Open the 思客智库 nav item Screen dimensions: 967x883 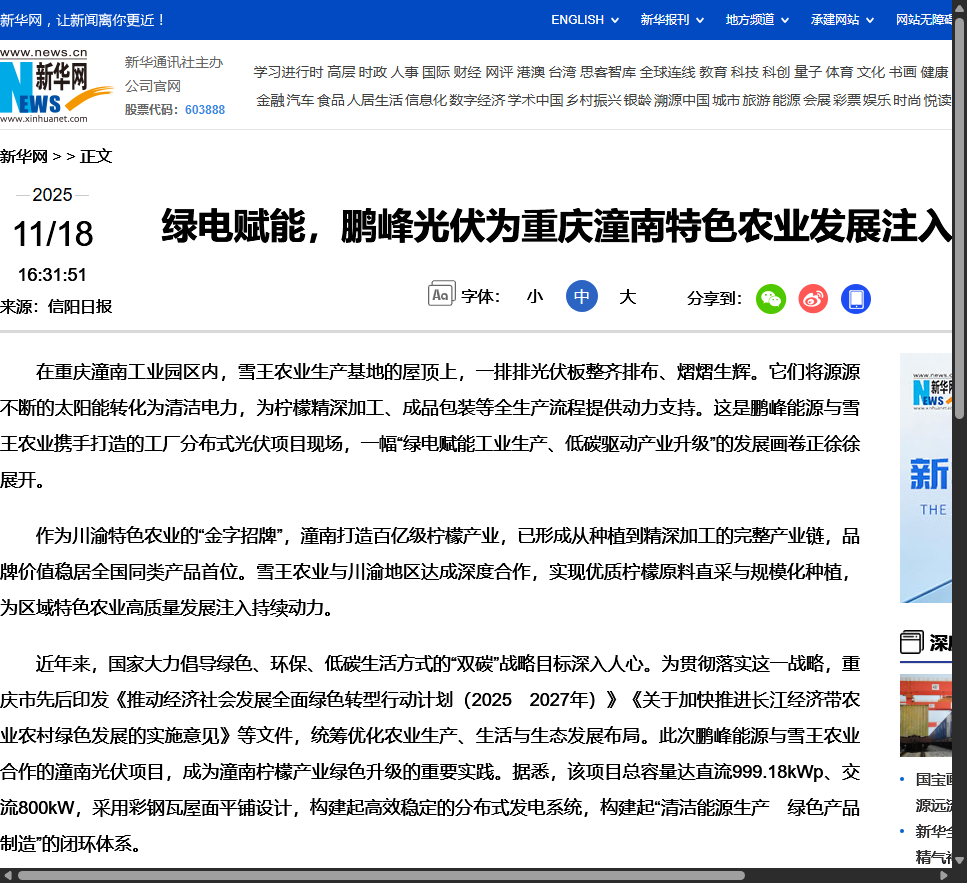coord(608,72)
